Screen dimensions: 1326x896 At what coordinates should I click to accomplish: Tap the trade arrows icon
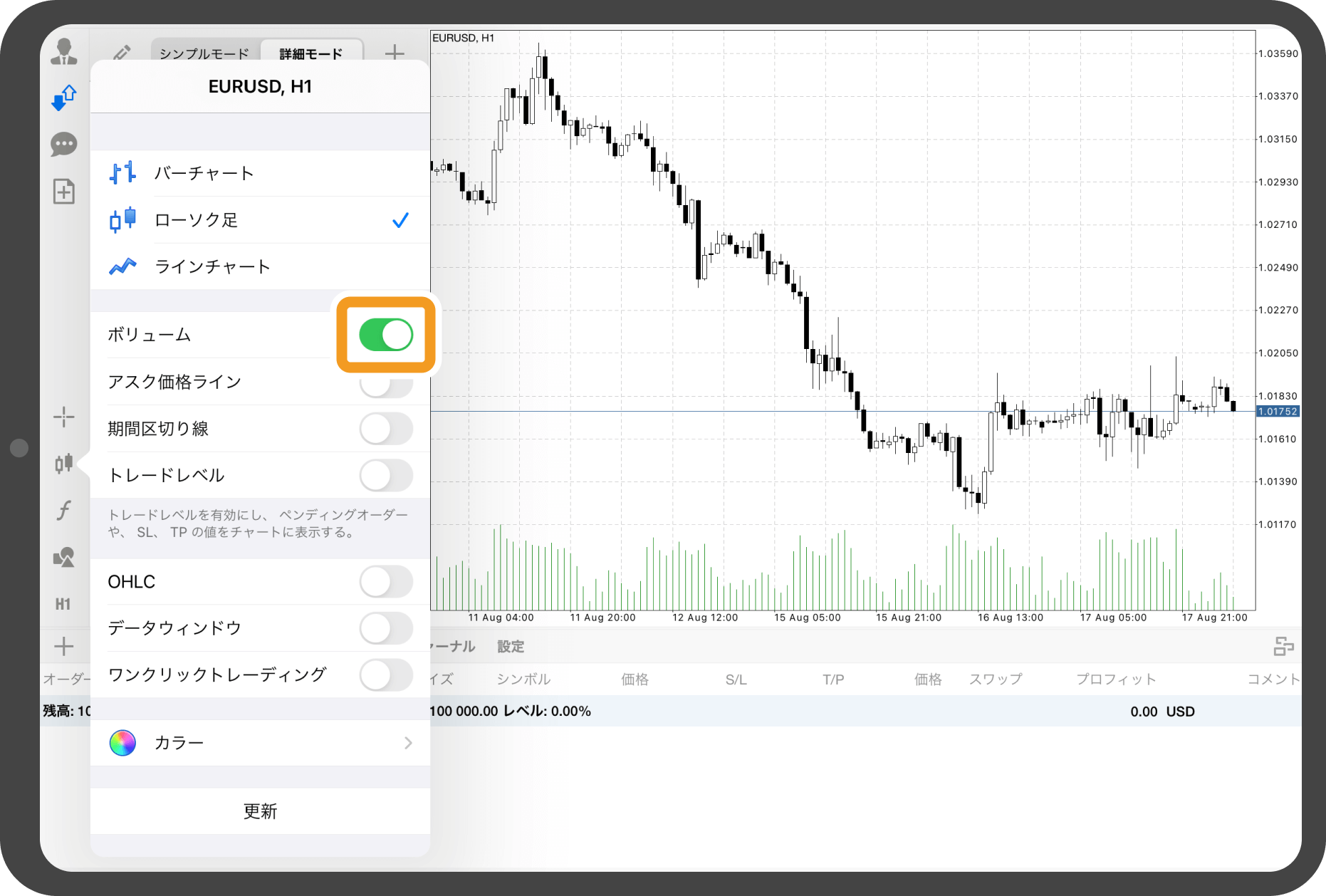pyautogui.click(x=64, y=98)
